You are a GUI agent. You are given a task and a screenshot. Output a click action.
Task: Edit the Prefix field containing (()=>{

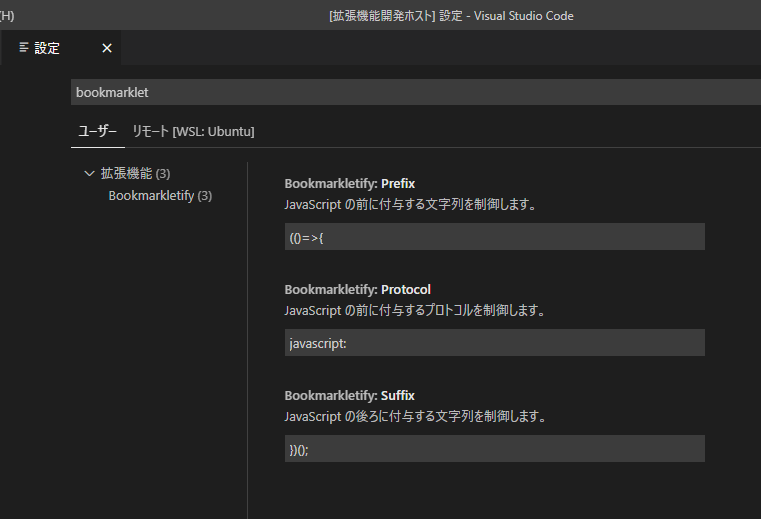(495, 237)
